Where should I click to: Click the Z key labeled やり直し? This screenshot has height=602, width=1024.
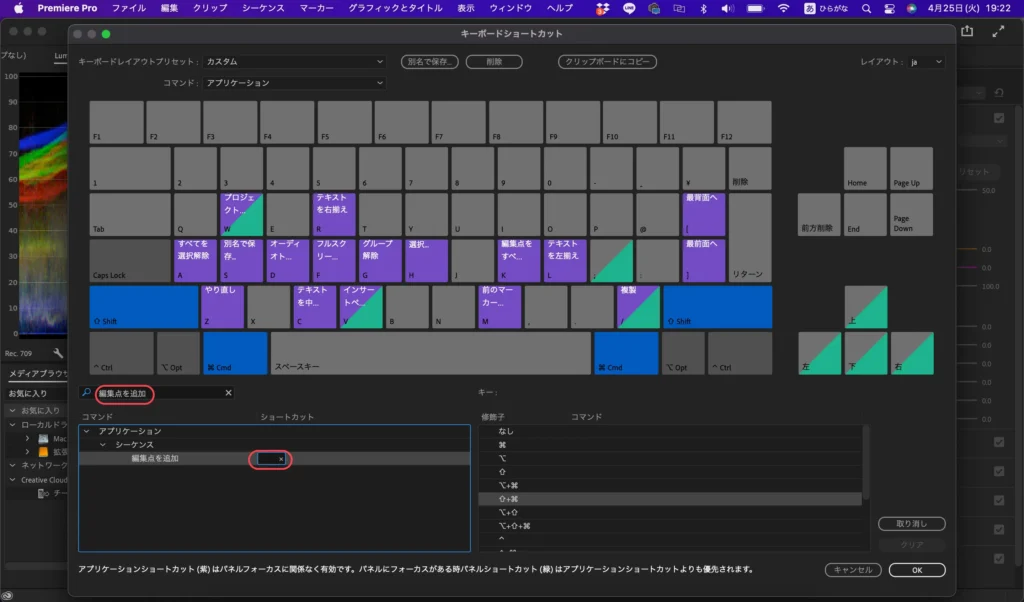point(222,307)
